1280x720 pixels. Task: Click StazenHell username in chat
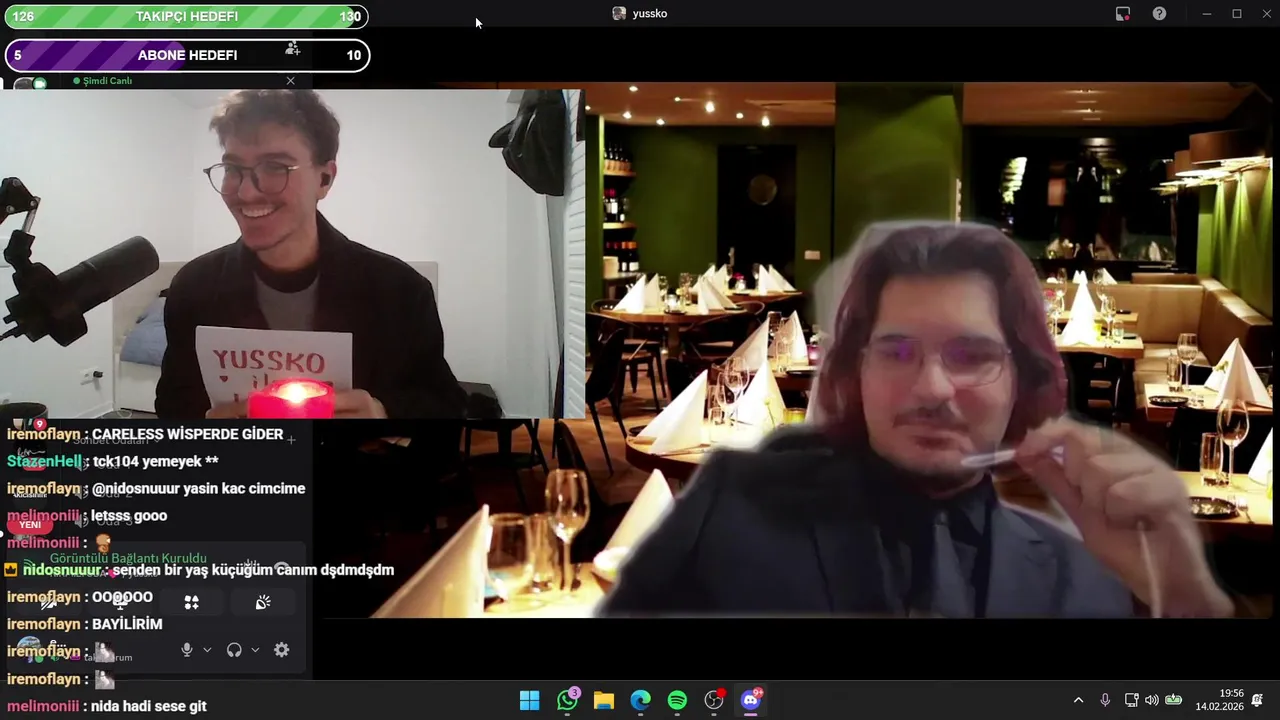[x=44, y=461]
